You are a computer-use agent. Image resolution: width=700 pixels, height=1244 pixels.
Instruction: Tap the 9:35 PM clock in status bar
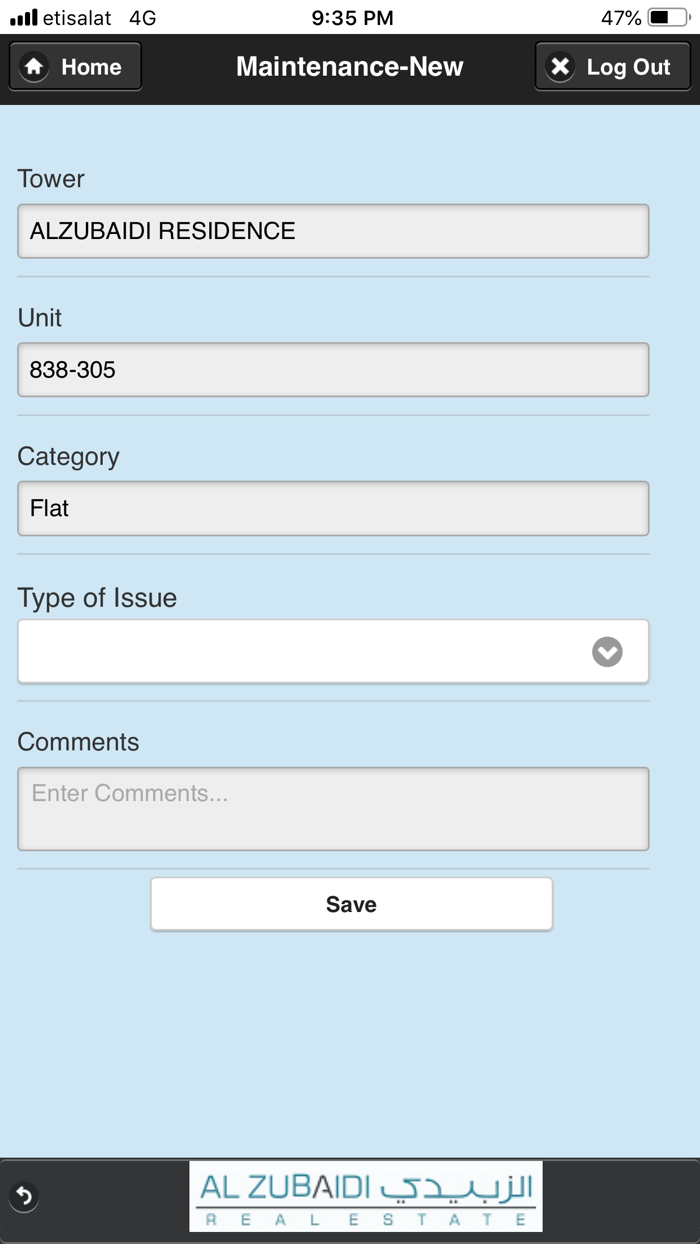coord(352,18)
